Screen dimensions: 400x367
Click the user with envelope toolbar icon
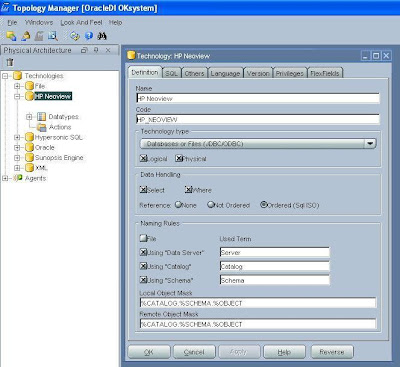[26, 36]
